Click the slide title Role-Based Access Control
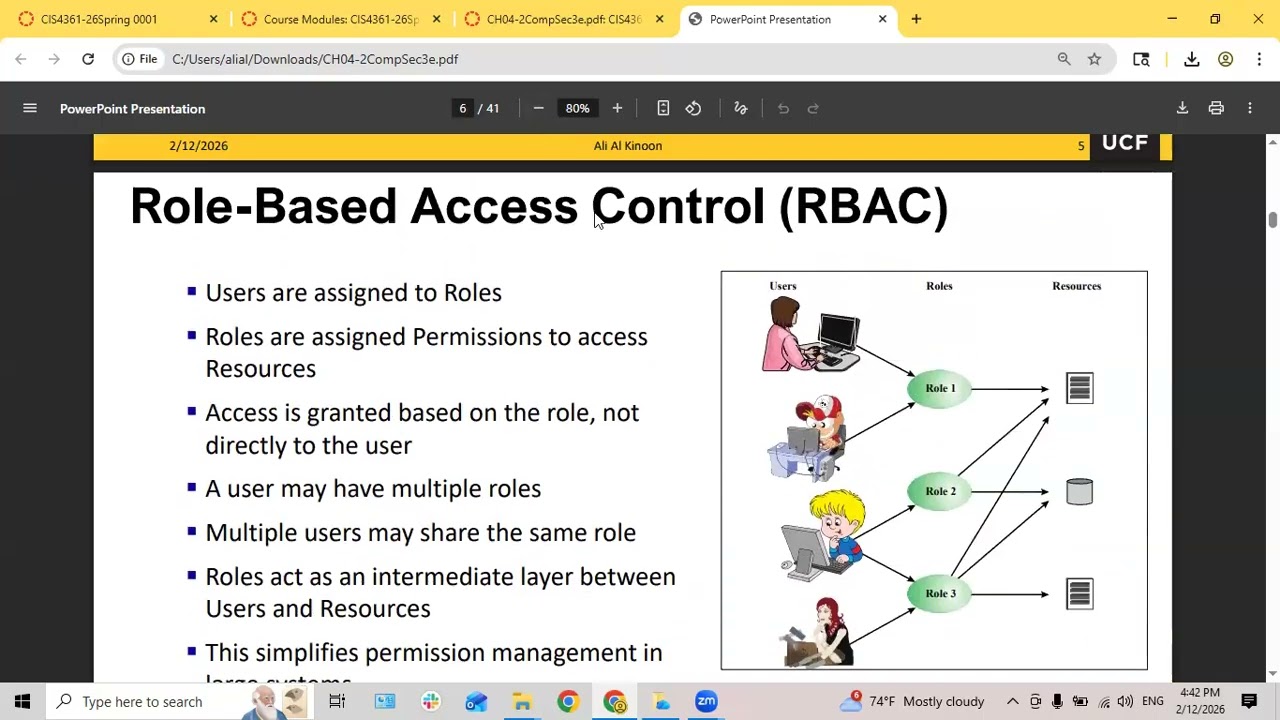 point(539,206)
